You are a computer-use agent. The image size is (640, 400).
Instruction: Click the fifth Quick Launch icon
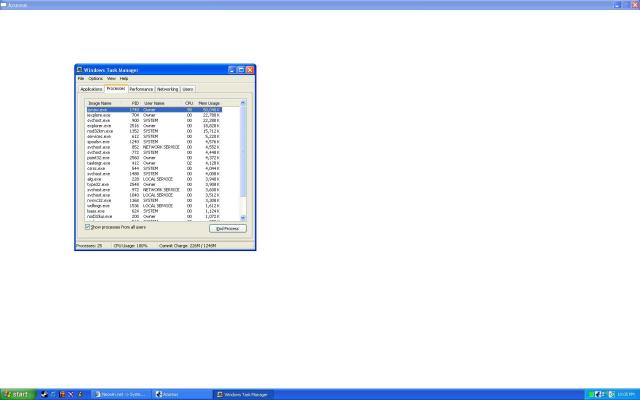[x=80, y=394]
